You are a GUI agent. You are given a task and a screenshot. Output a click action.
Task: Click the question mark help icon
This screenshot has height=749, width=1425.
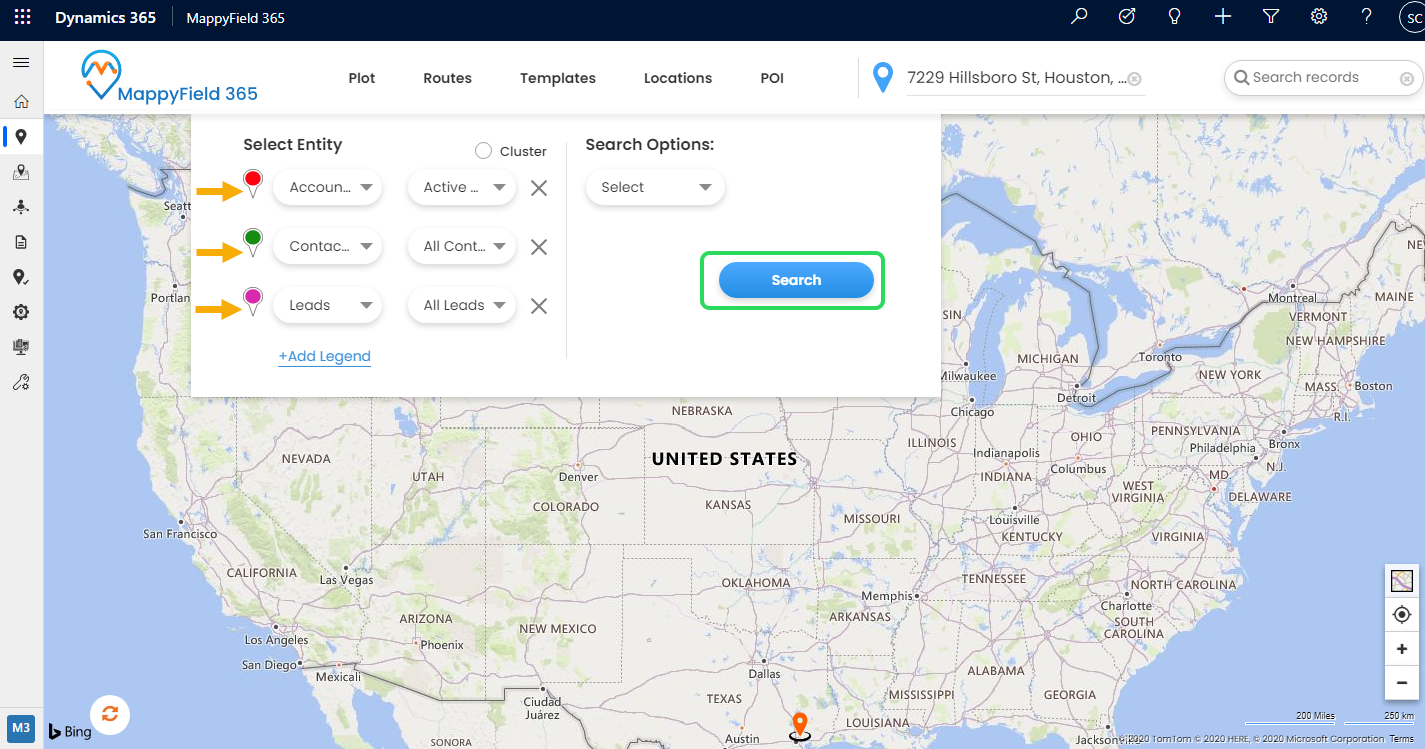(x=1367, y=16)
